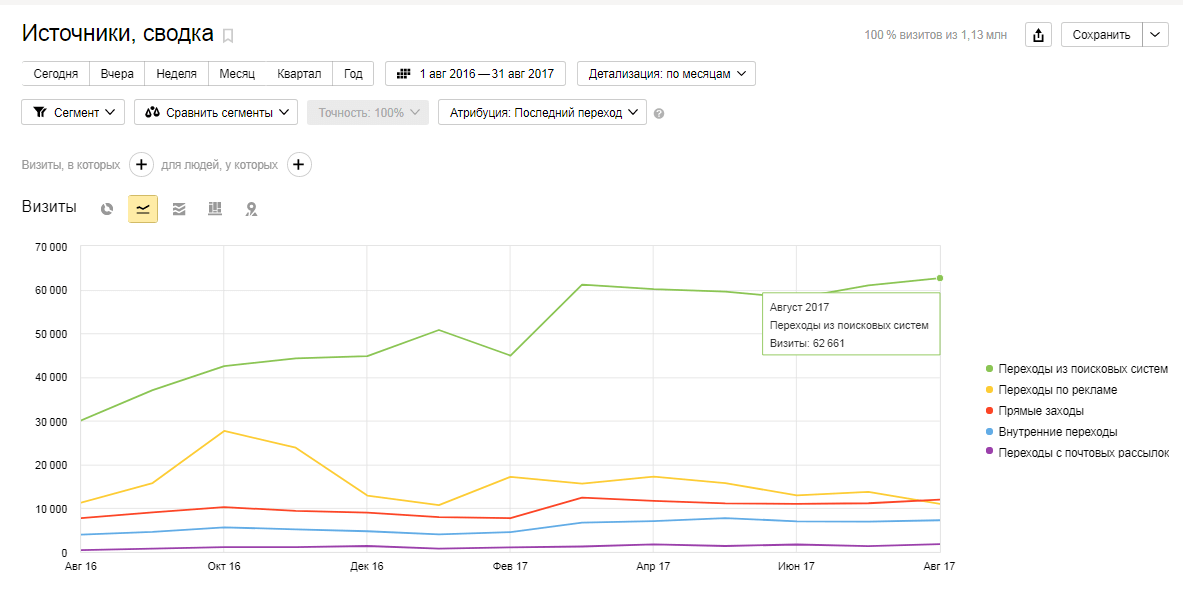Image resolution: width=1183 pixels, height=597 pixels.
Task: Toggle the 'Прямые заходы' legend series
Action: (1040, 411)
